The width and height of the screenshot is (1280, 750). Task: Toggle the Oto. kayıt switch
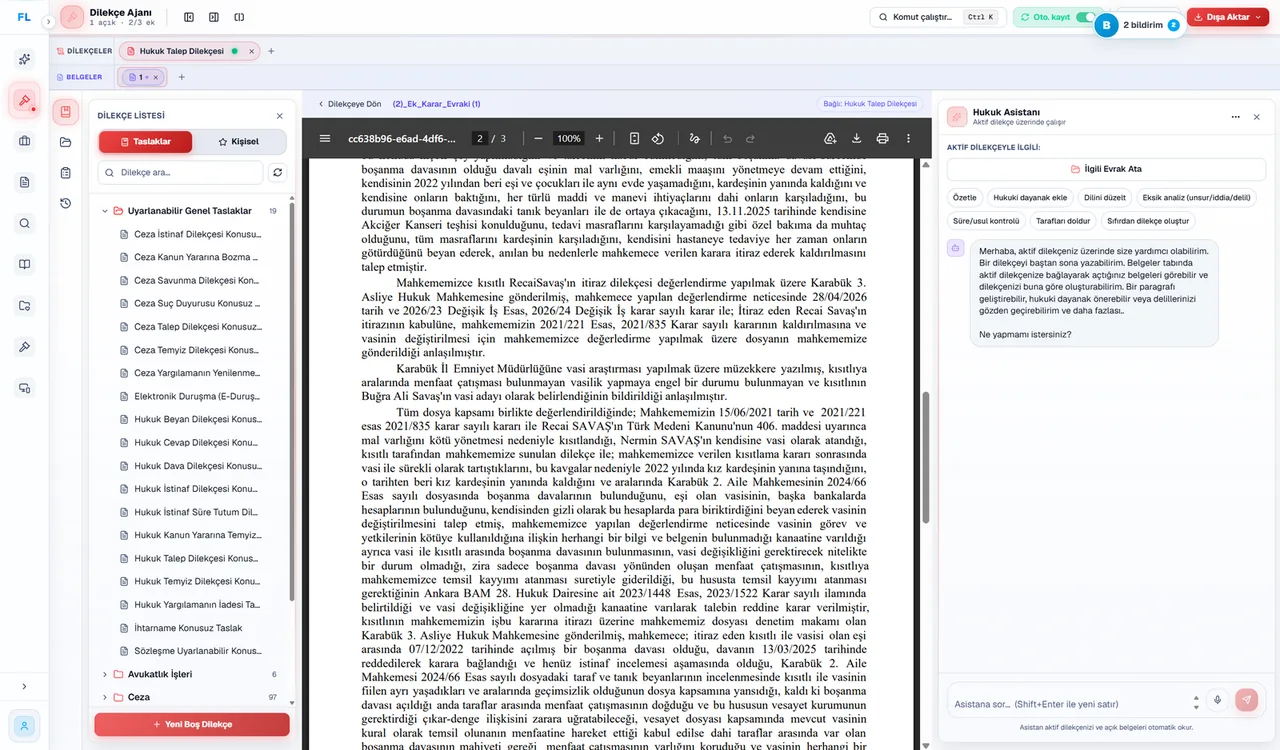point(1085,17)
